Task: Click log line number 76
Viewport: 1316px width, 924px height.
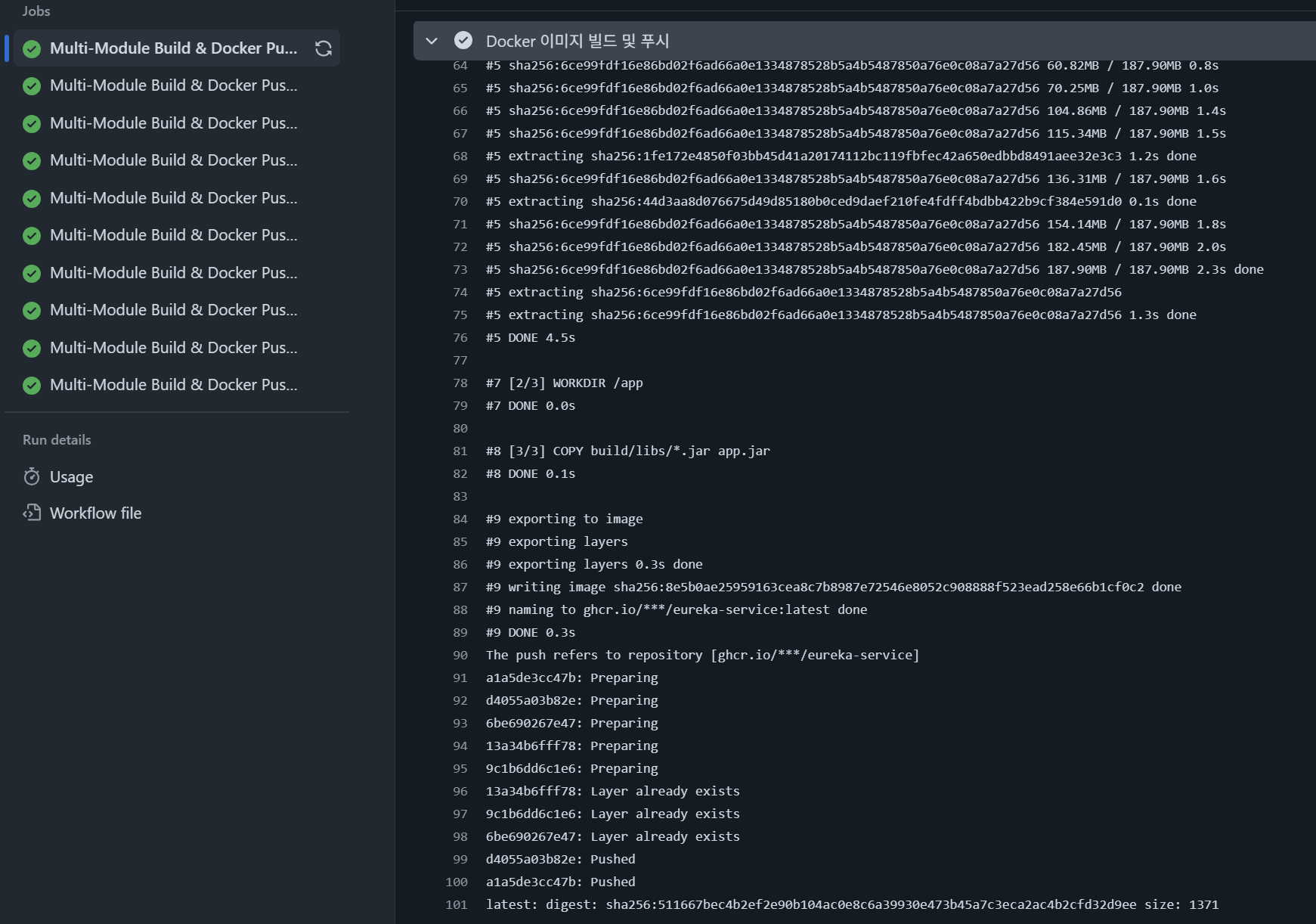Action: coord(460,338)
